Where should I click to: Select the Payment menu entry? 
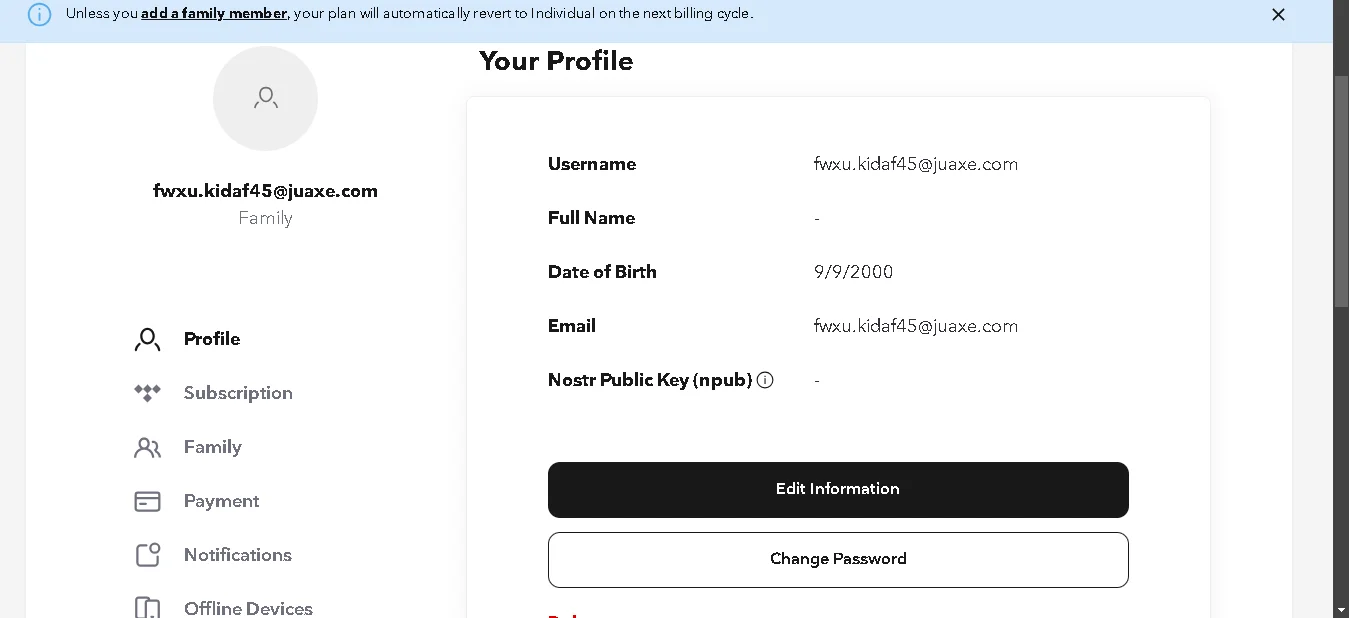221,501
